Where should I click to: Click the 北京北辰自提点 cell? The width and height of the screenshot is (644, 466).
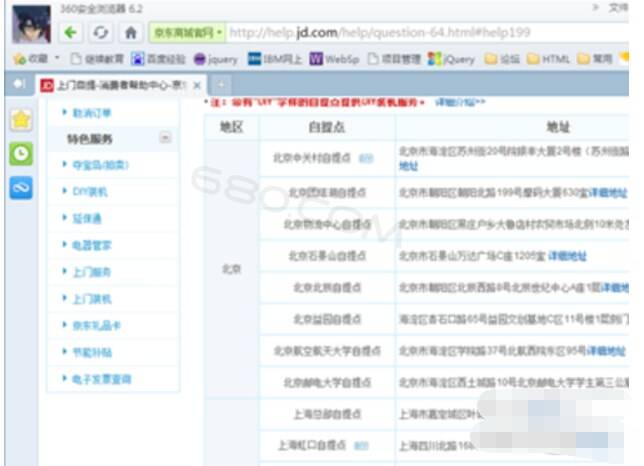click(327, 287)
